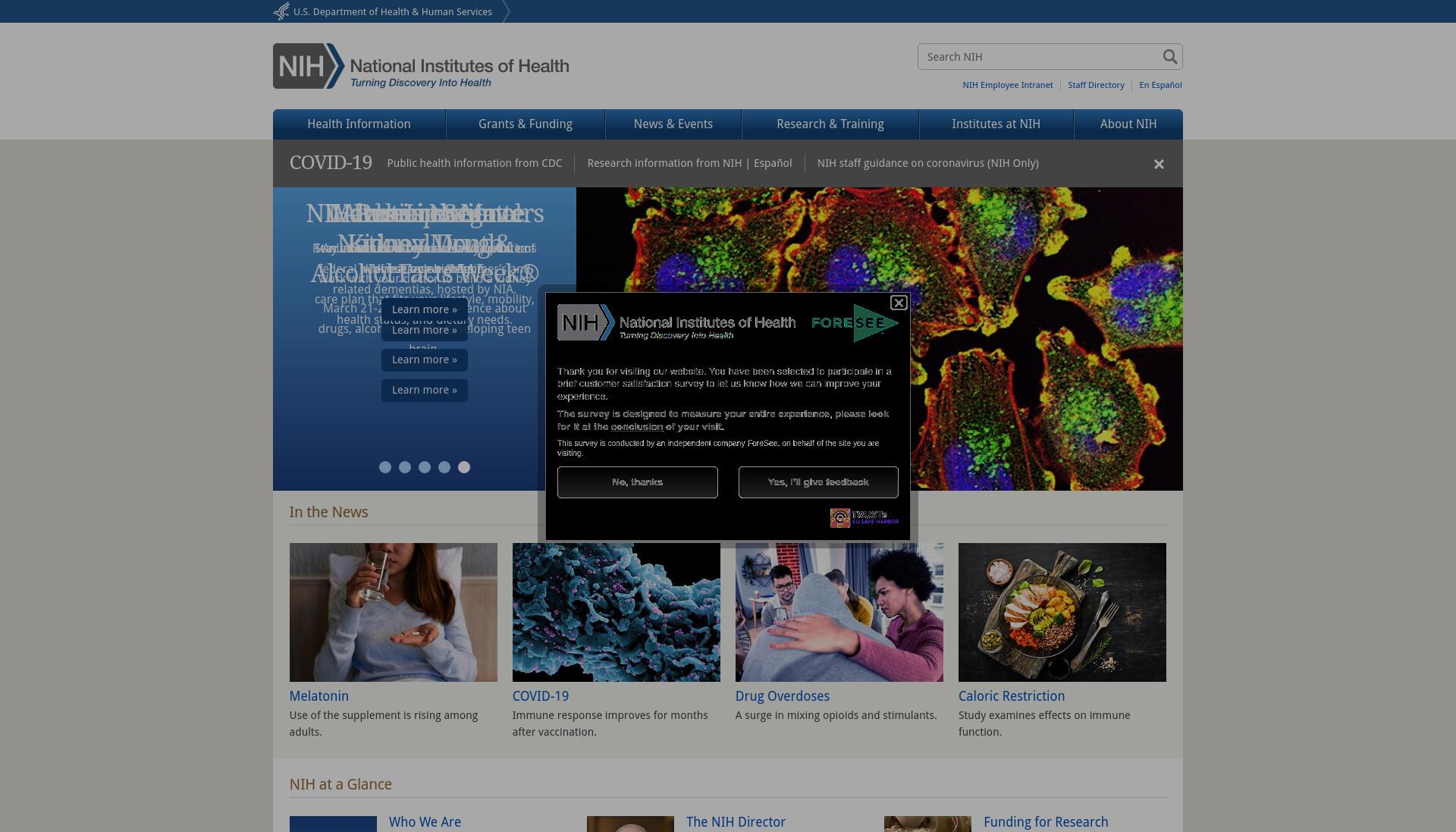
Task: Open the Español COVID-19 research link
Action: (x=773, y=163)
